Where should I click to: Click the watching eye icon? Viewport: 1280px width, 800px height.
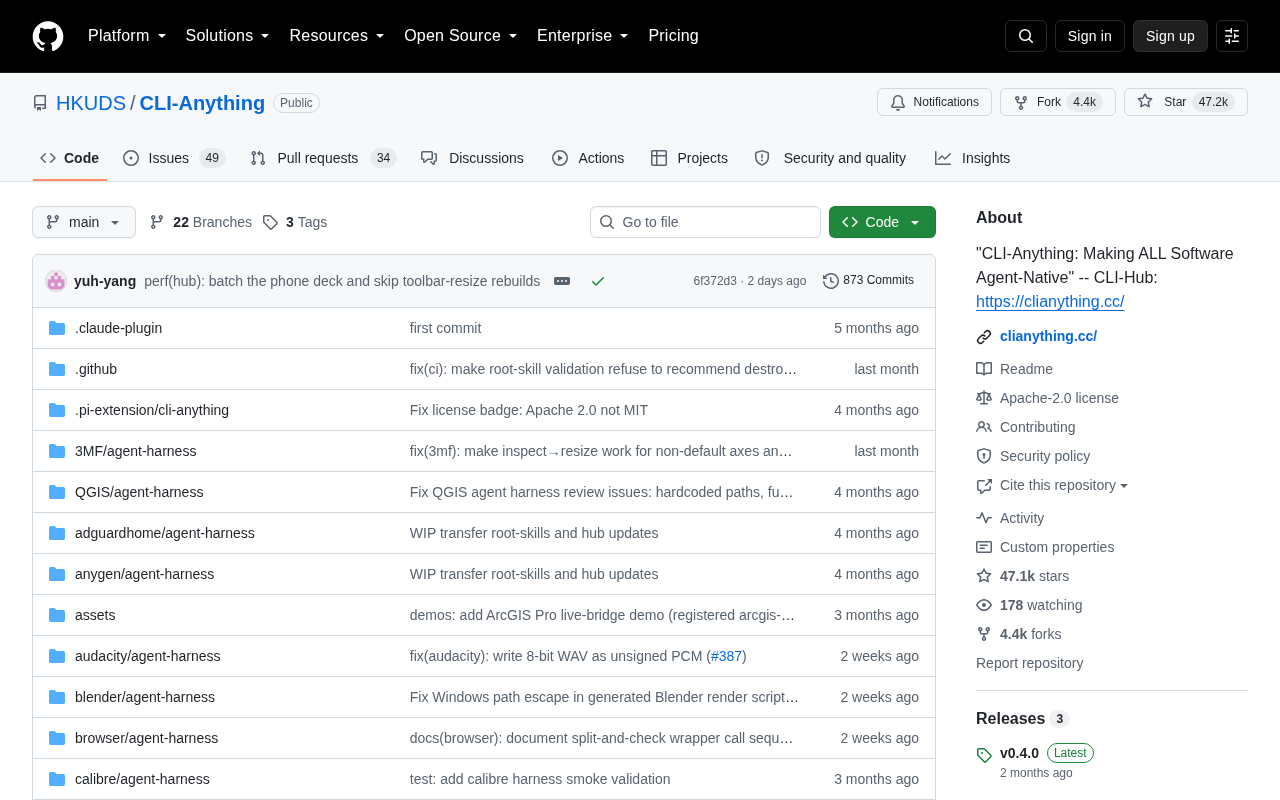point(984,605)
